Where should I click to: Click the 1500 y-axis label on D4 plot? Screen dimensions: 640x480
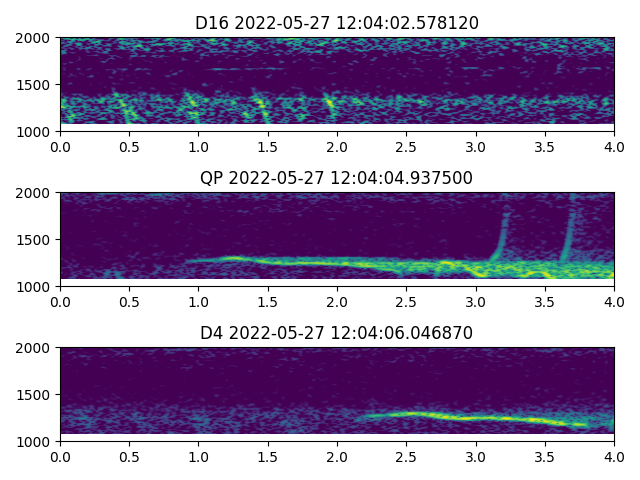37,395
